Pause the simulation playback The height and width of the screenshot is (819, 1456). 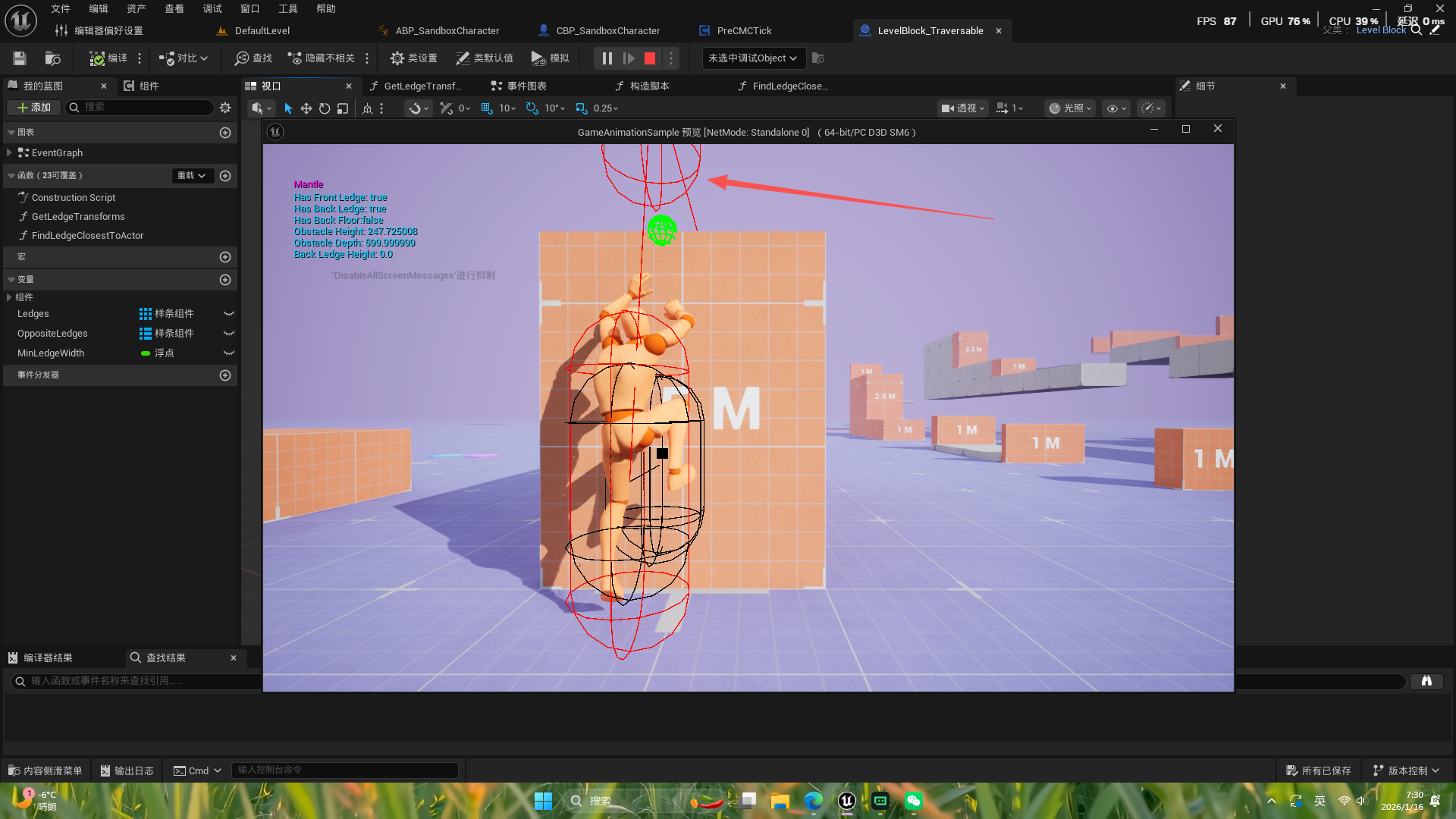point(607,58)
